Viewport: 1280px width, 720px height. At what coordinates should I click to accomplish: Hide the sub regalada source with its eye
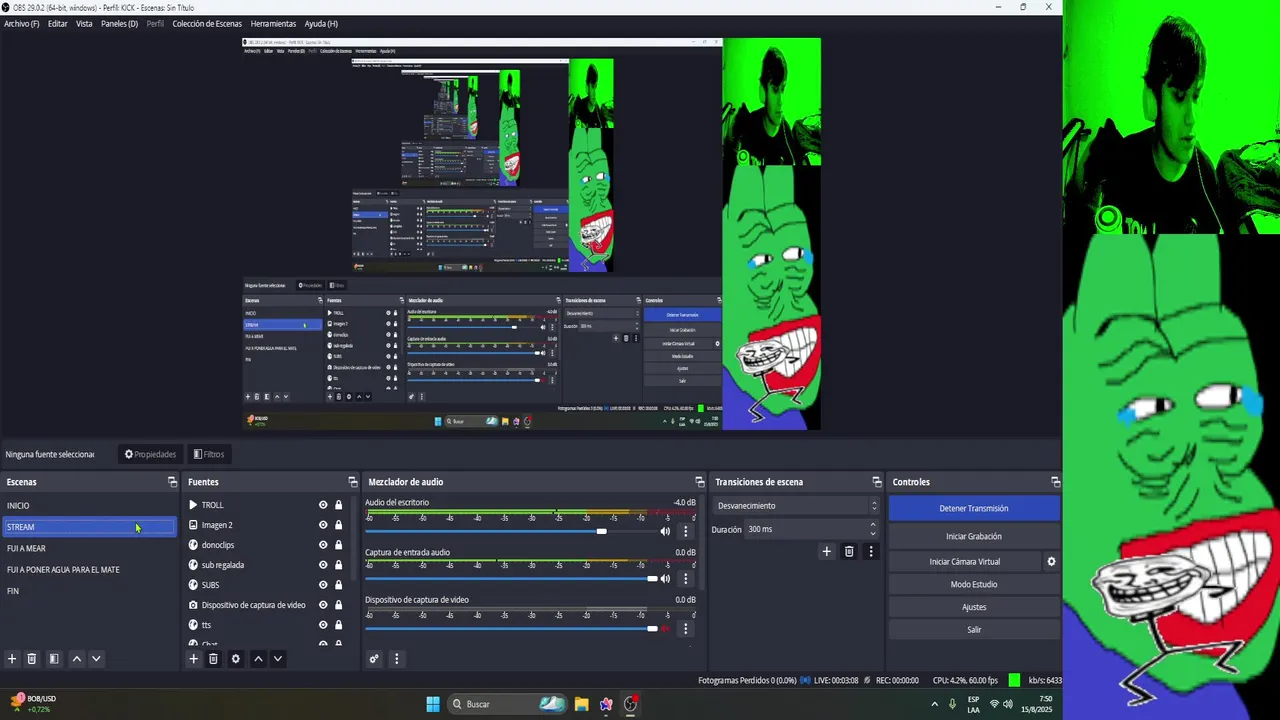323,565
